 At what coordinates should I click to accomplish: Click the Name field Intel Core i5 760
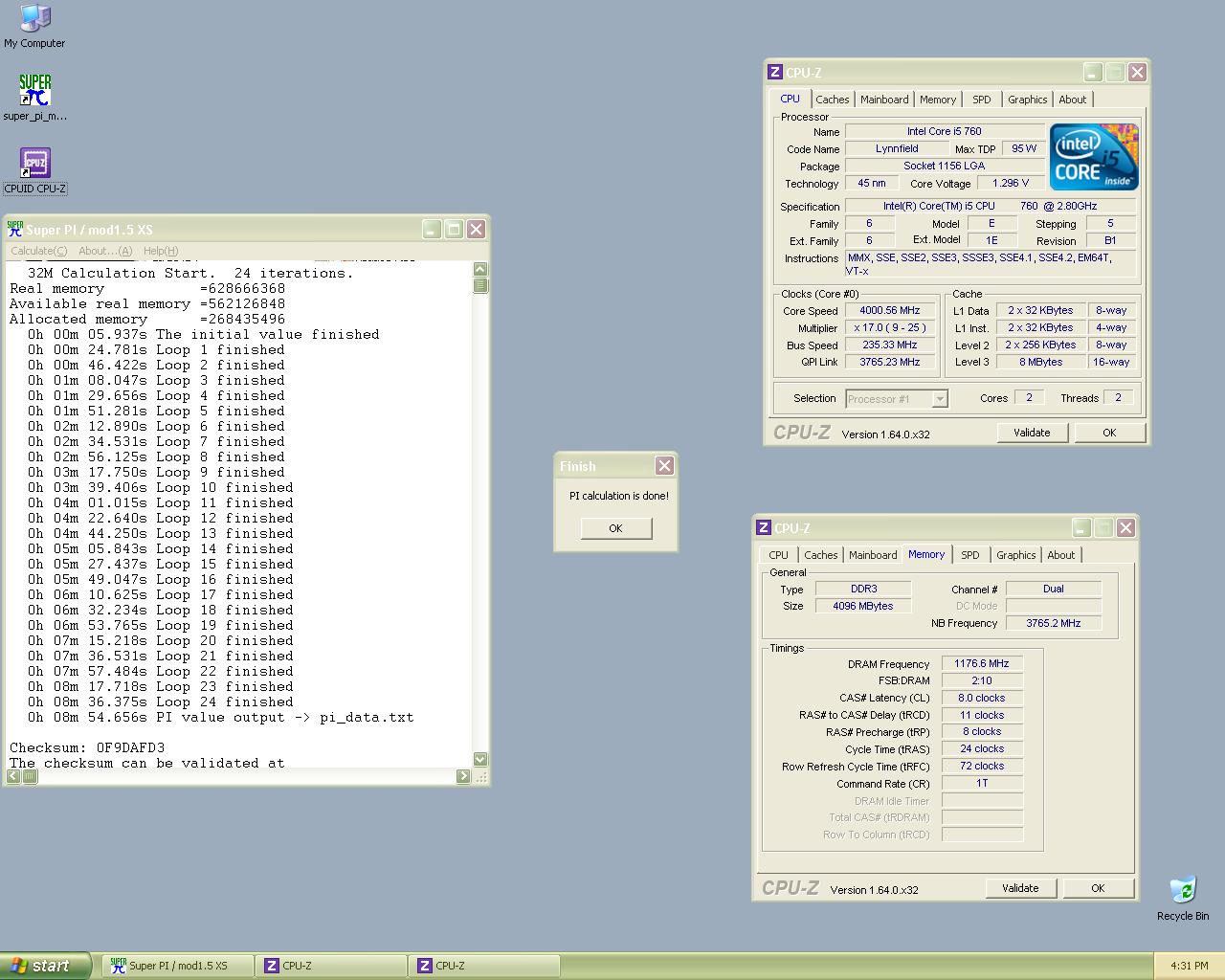pyautogui.click(x=945, y=131)
